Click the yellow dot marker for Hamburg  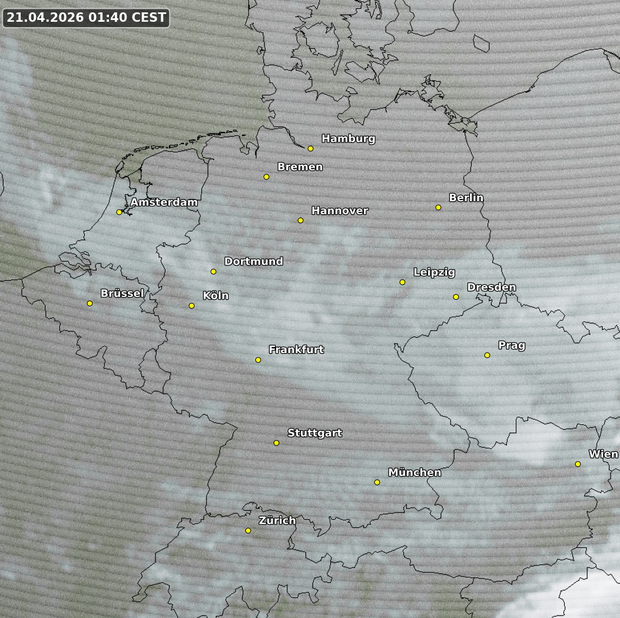point(311,148)
